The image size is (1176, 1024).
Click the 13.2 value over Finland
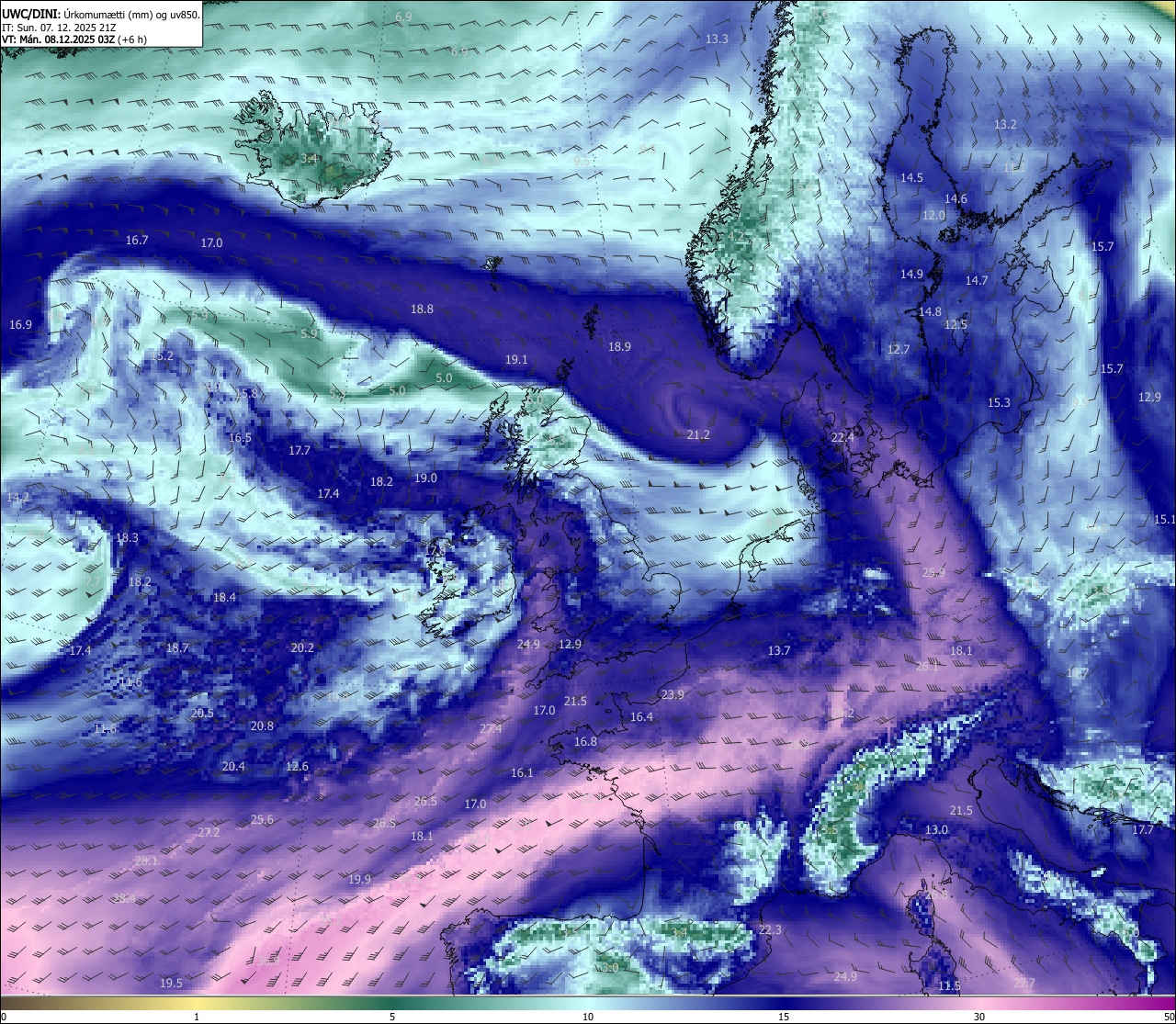click(x=1006, y=124)
